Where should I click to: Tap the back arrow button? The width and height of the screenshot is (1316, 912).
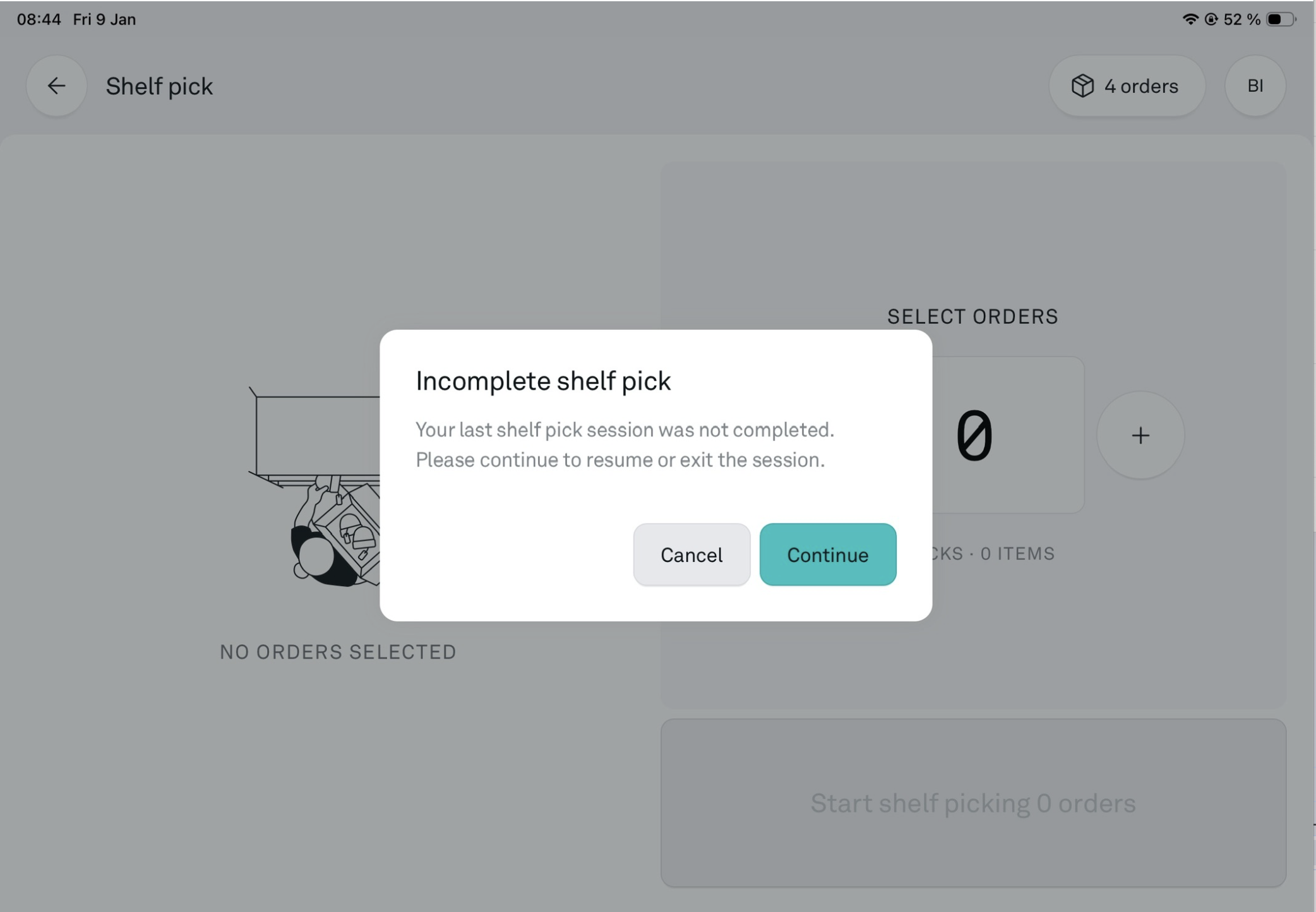tap(56, 86)
